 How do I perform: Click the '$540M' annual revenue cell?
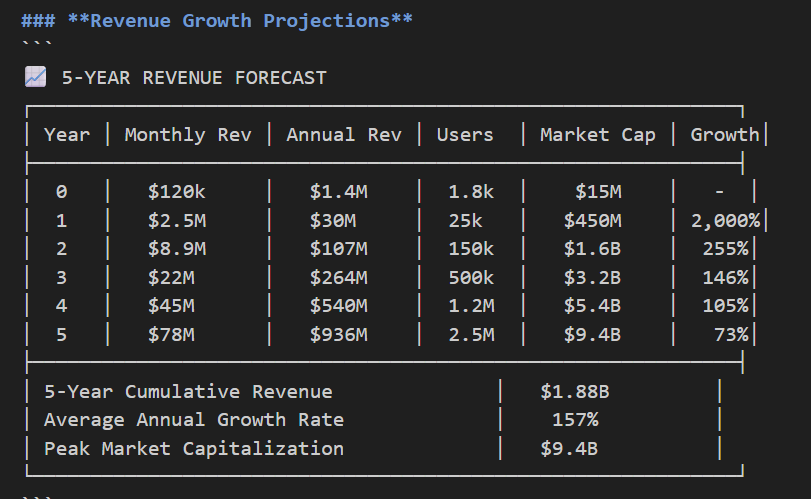pos(338,306)
